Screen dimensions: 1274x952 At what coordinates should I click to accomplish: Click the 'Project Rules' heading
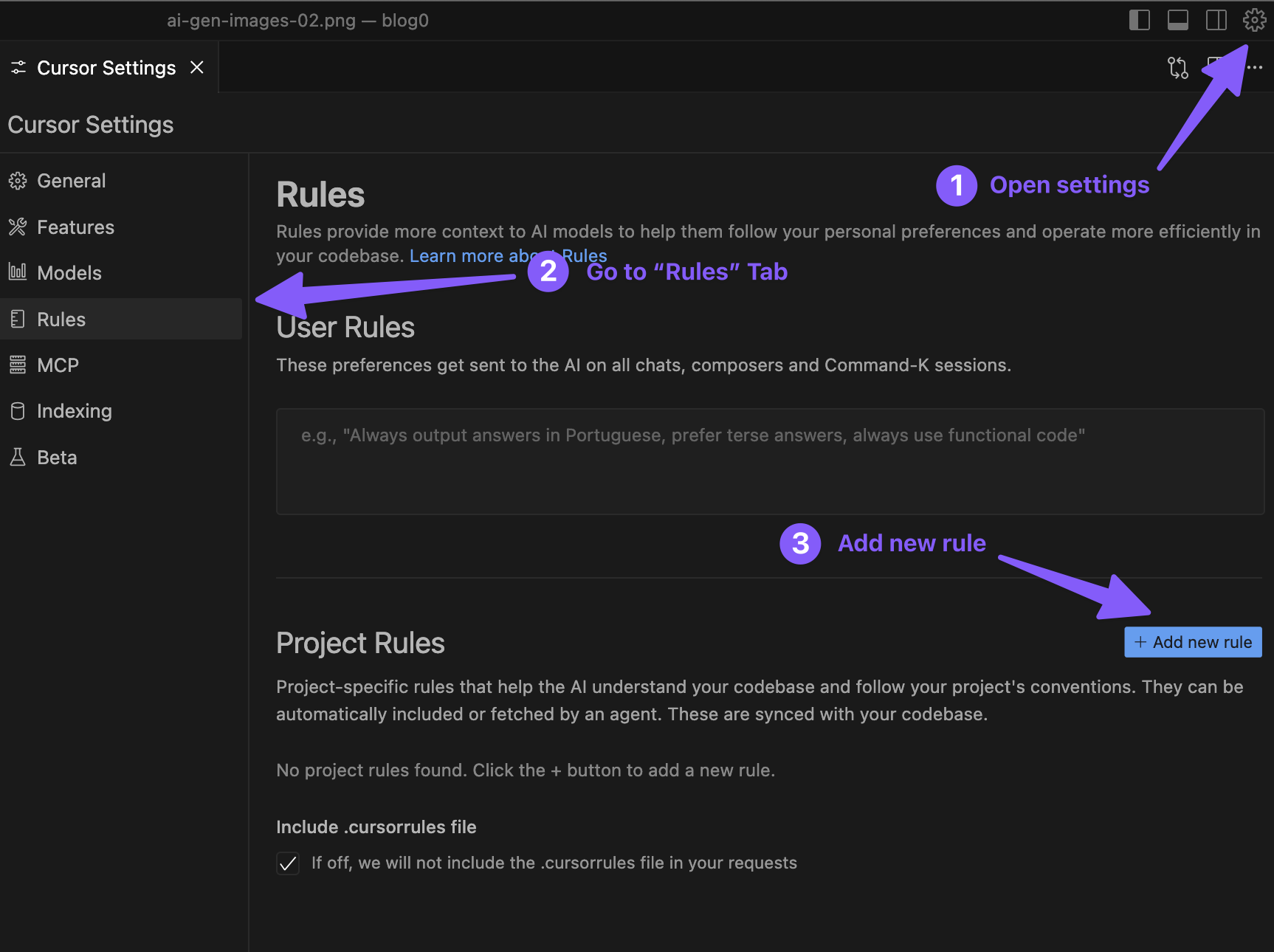[x=360, y=644]
